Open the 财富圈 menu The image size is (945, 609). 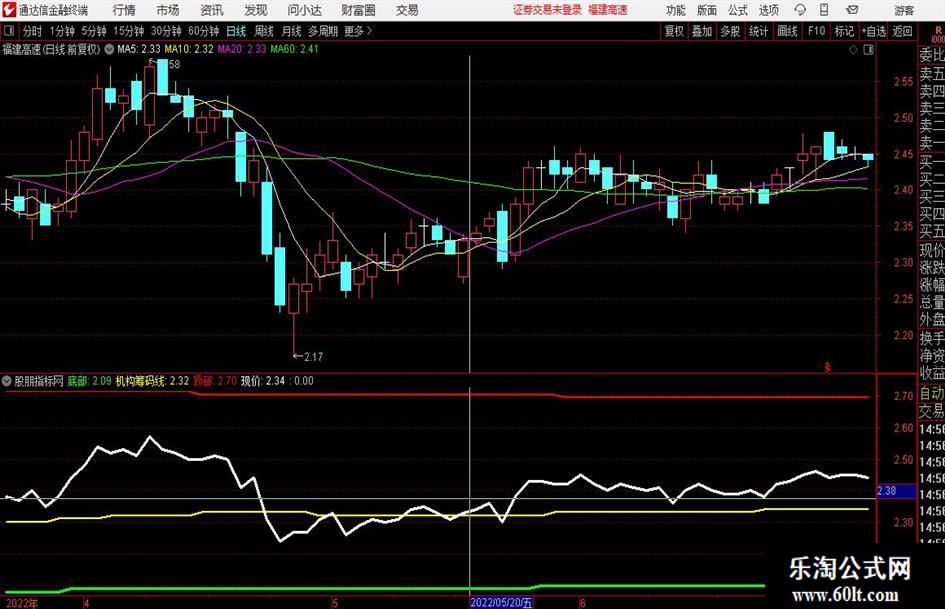(358, 10)
